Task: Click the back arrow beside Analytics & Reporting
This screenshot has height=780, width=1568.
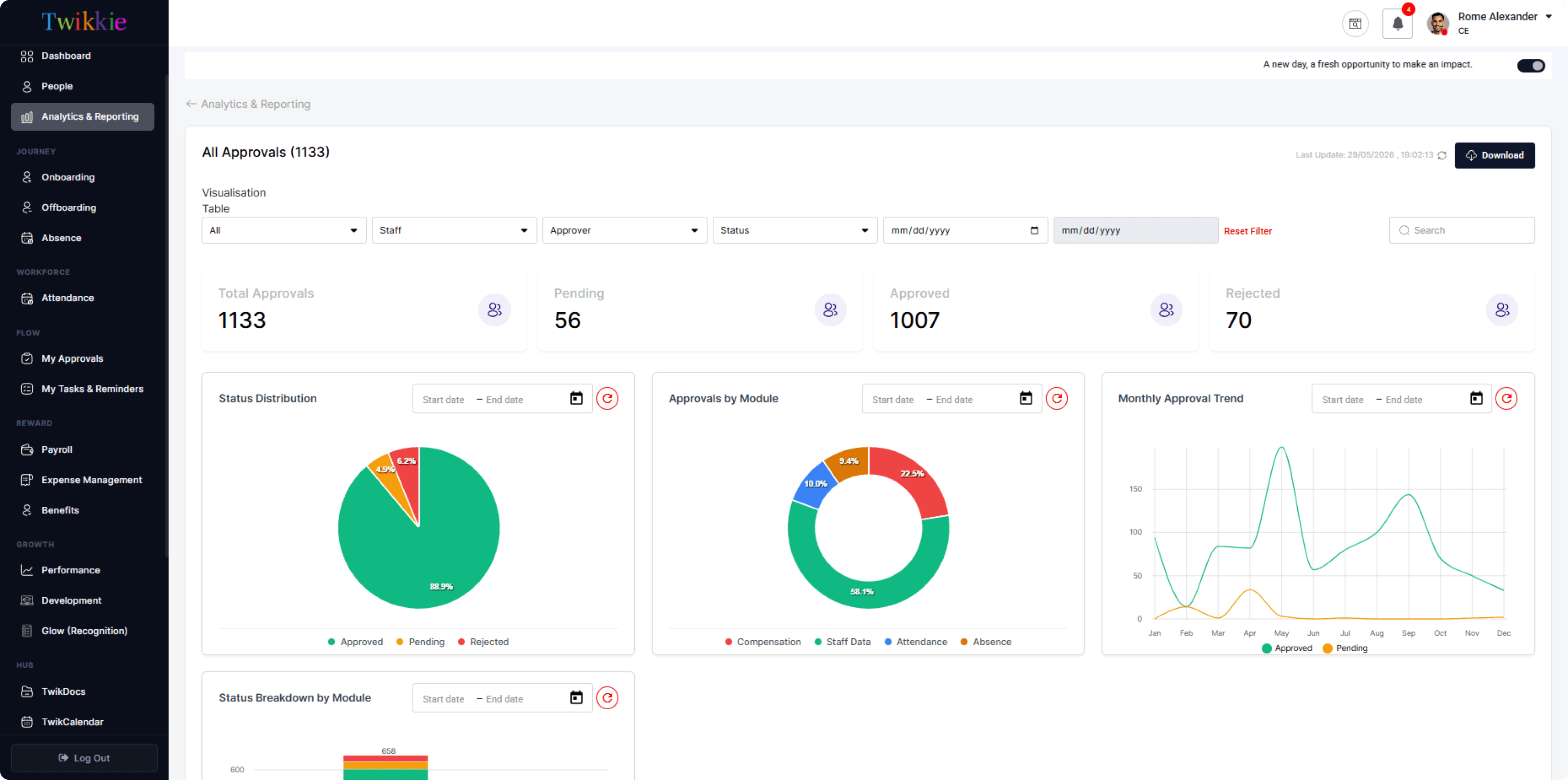Action: [x=191, y=104]
